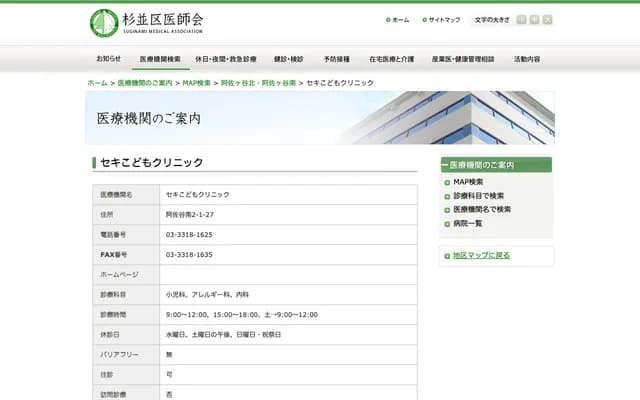
Task: Click the Suginami Medical Association logo
Action: pos(146,23)
